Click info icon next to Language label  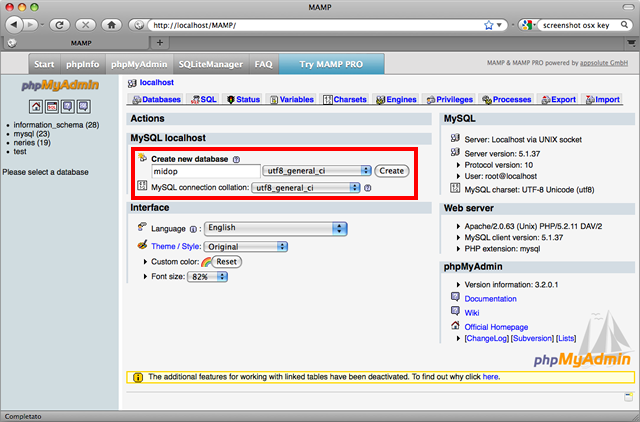click(193, 229)
